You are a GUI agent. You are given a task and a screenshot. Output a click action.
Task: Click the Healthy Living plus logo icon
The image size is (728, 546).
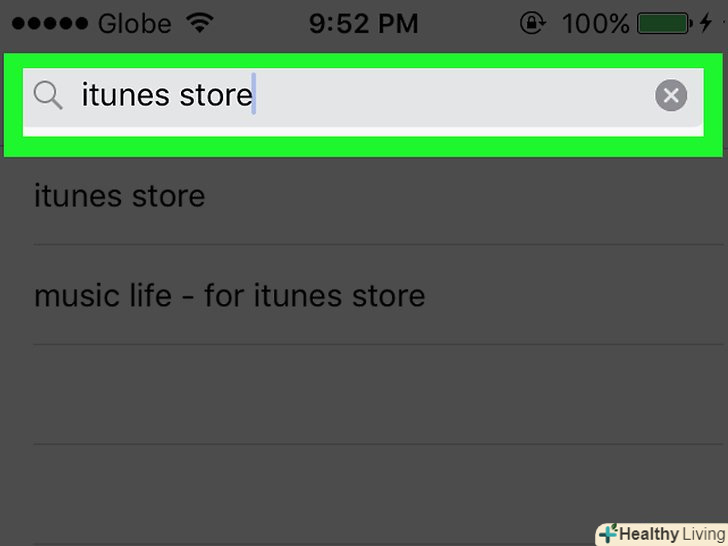(x=607, y=534)
